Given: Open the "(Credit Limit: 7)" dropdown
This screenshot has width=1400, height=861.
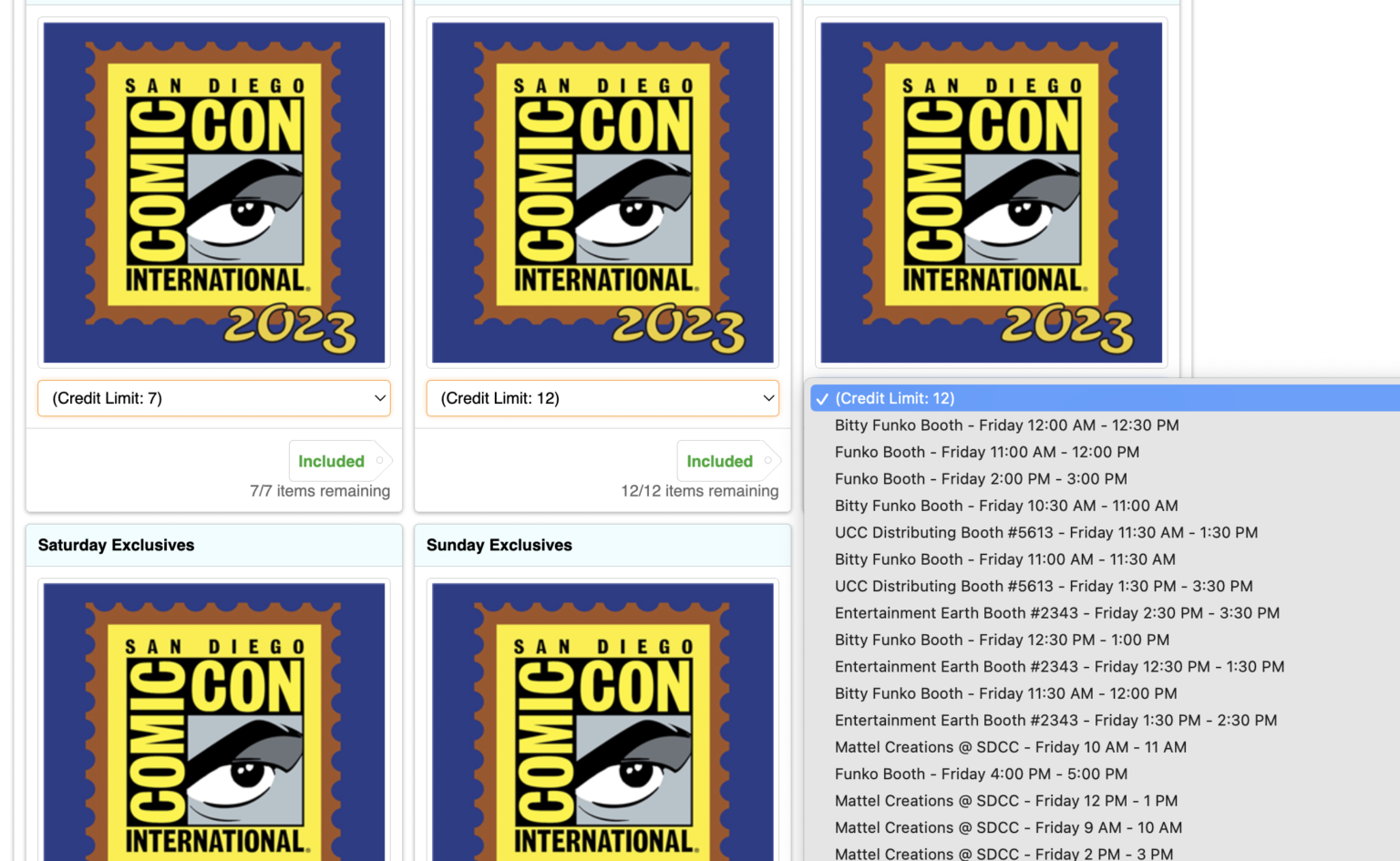Looking at the screenshot, I should [213, 398].
